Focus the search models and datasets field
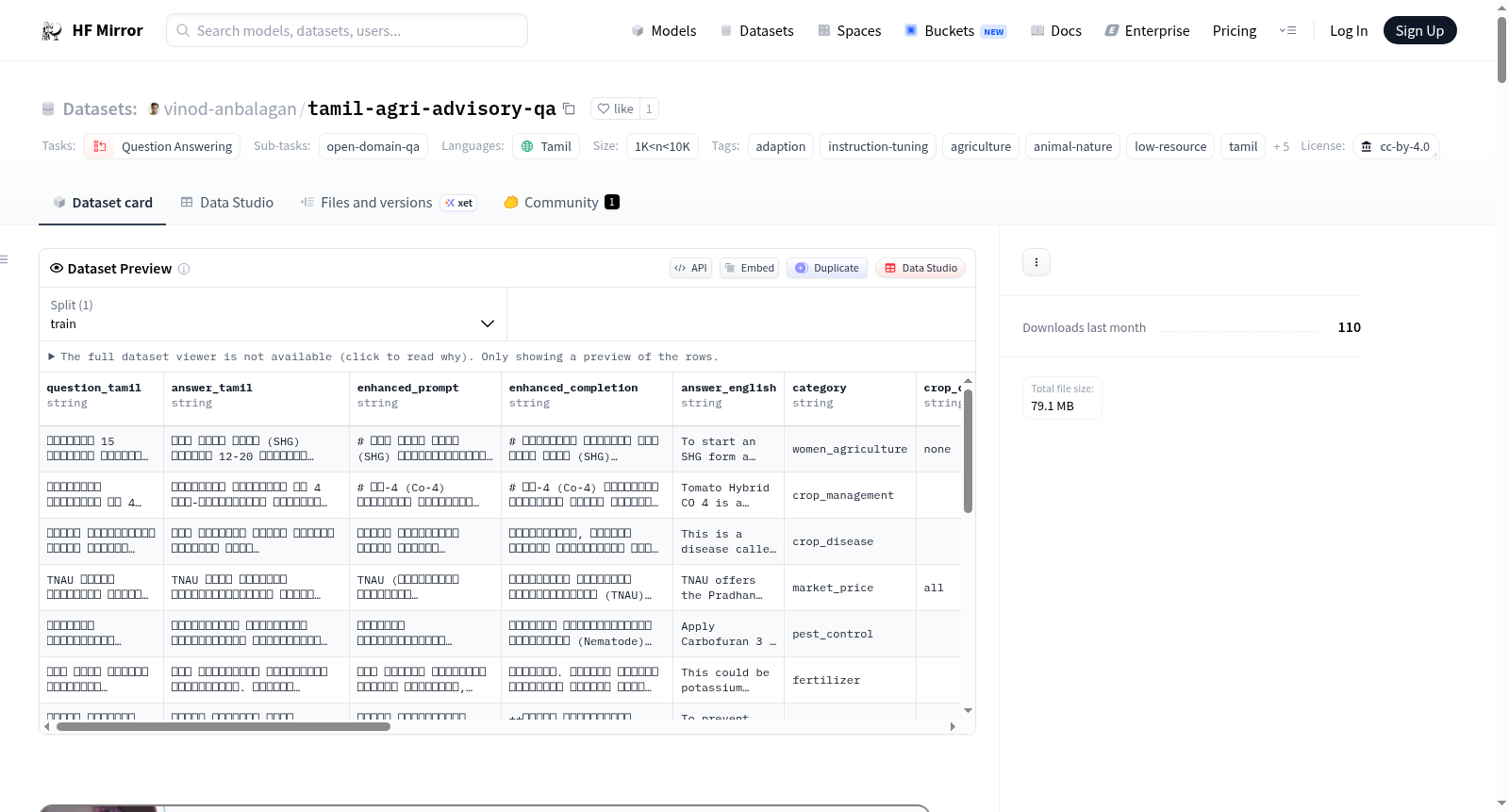Screen dimensions: 1509x812 tap(347, 30)
